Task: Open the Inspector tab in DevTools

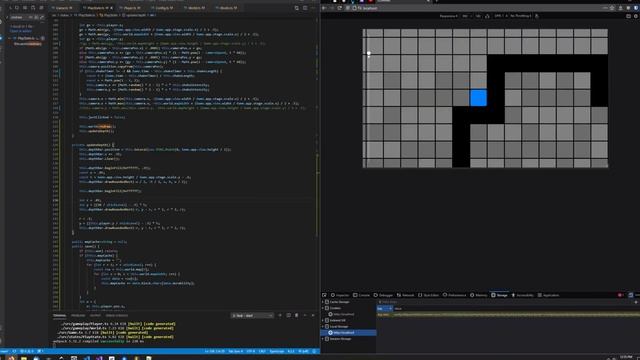Action: pyautogui.click(x=340, y=295)
